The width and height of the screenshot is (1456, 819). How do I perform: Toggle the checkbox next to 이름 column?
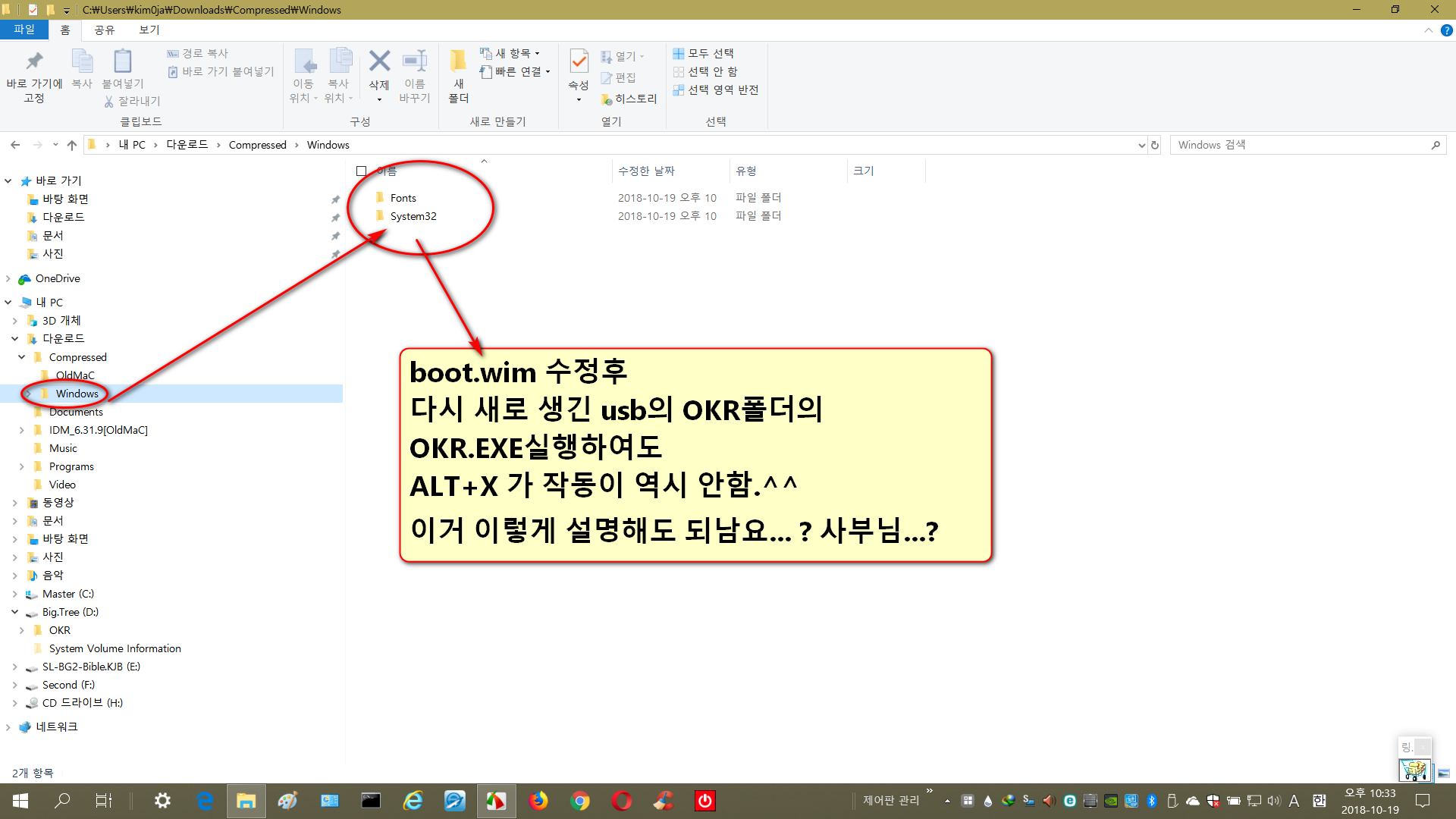pyautogui.click(x=362, y=170)
